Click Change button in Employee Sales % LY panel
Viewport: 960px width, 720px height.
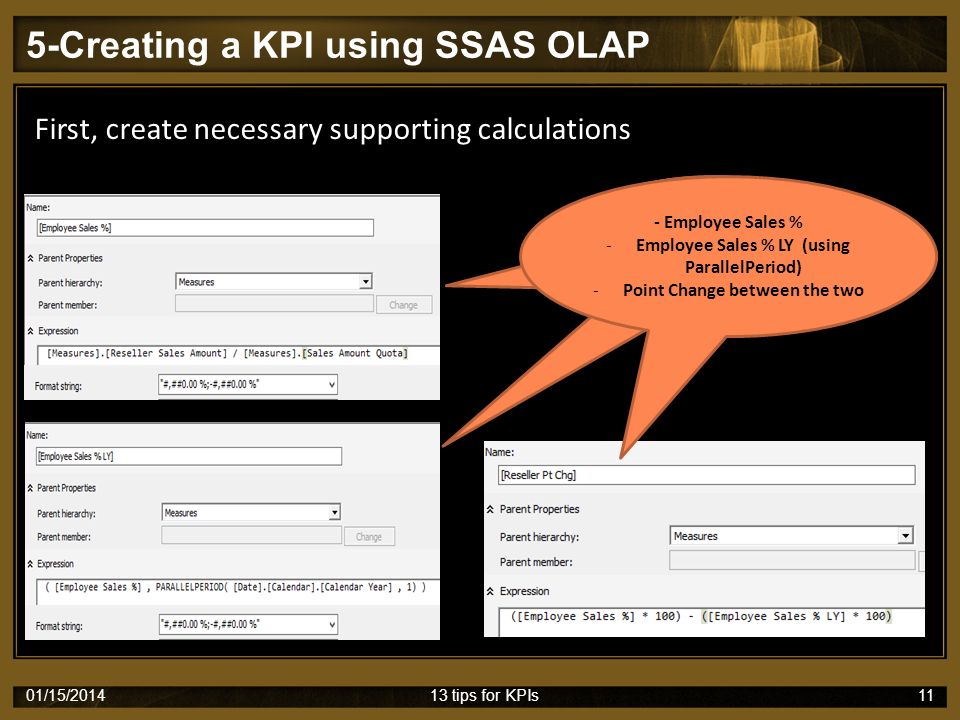[x=369, y=536]
